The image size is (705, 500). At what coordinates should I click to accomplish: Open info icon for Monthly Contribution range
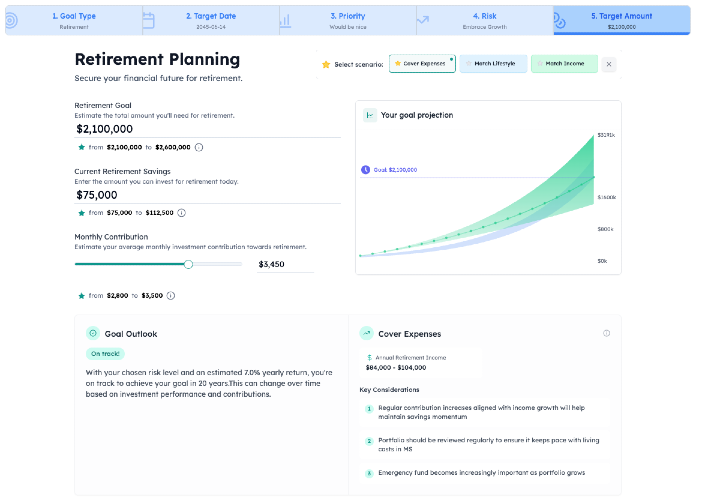click(171, 296)
